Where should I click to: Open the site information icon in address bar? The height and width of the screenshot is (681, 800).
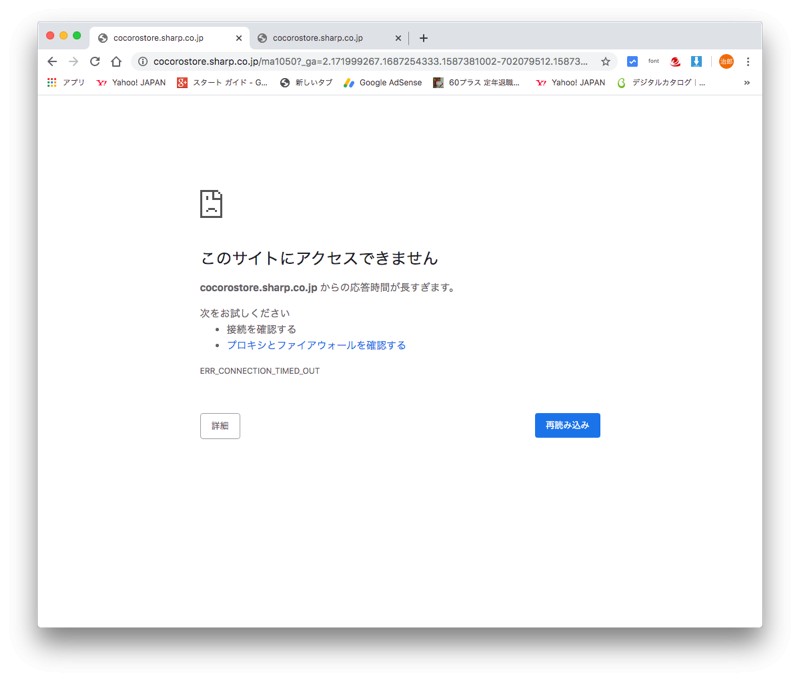click(x=143, y=61)
